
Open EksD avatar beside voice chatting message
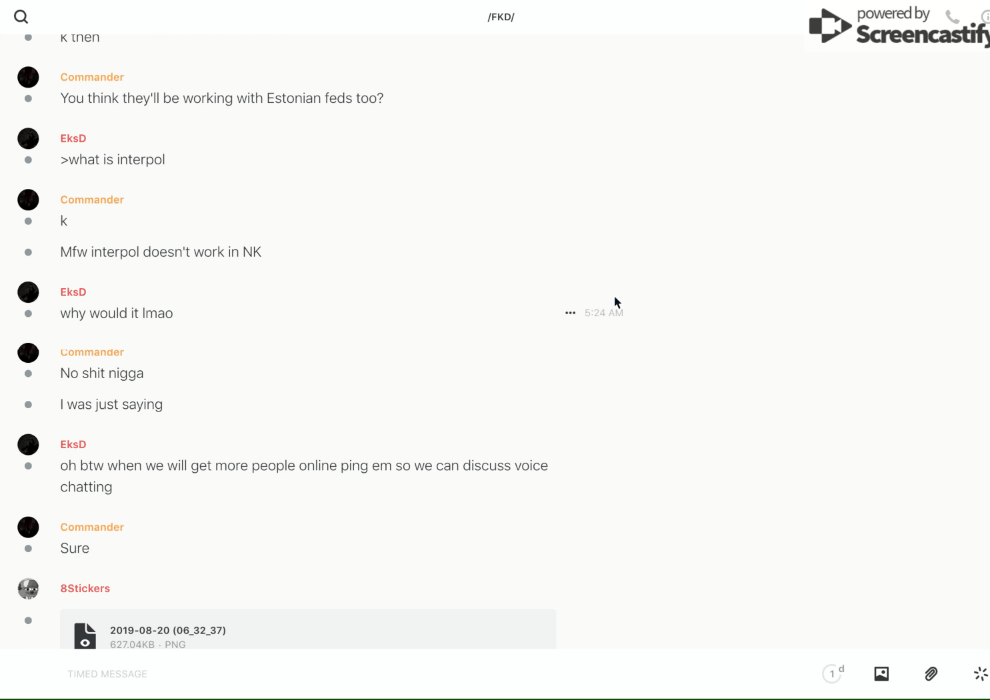pyautogui.click(x=28, y=444)
